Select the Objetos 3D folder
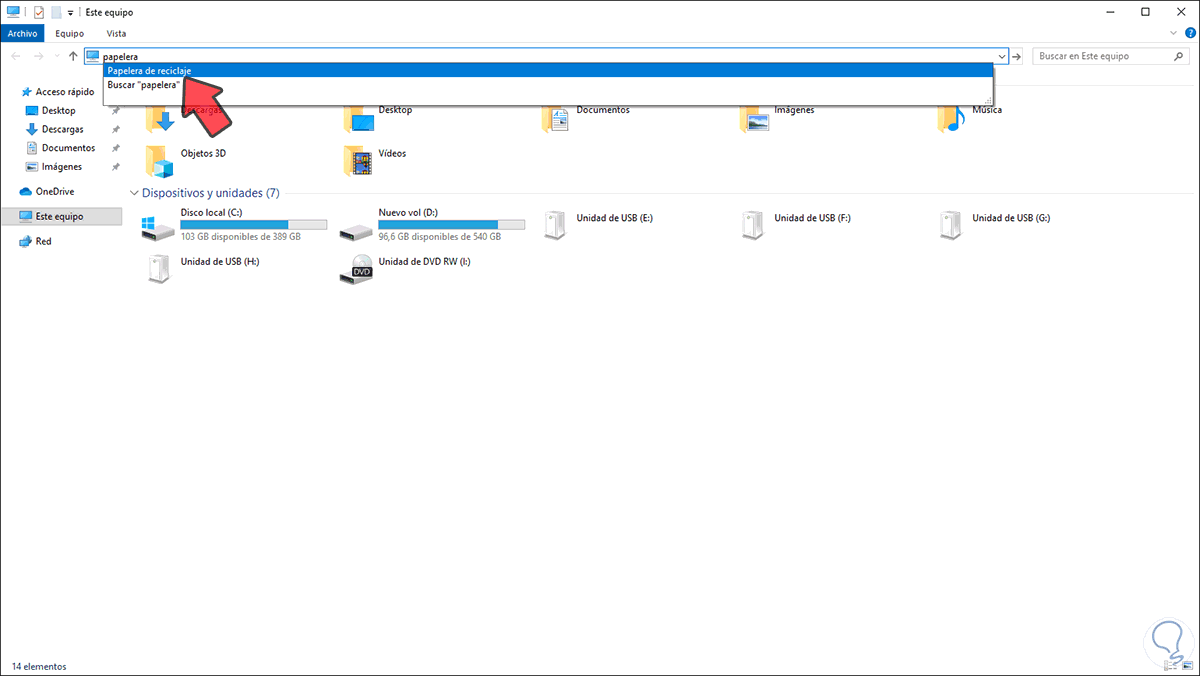Viewport: 1200px width, 676px height. pos(184,160)
